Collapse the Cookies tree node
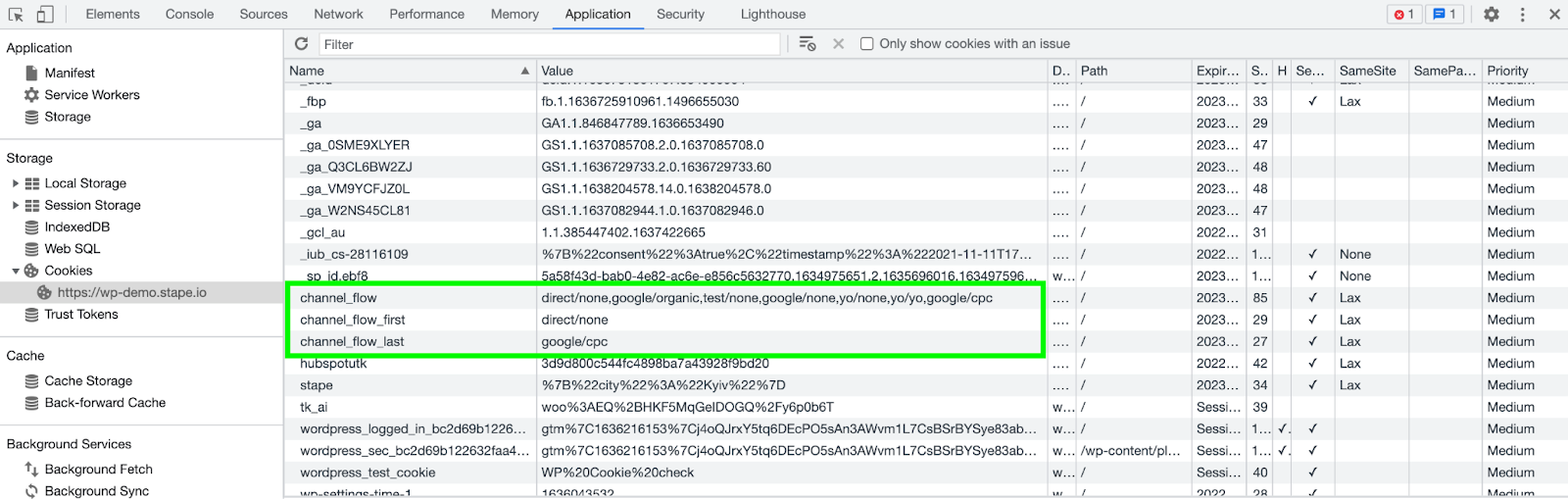 point(15,271)
